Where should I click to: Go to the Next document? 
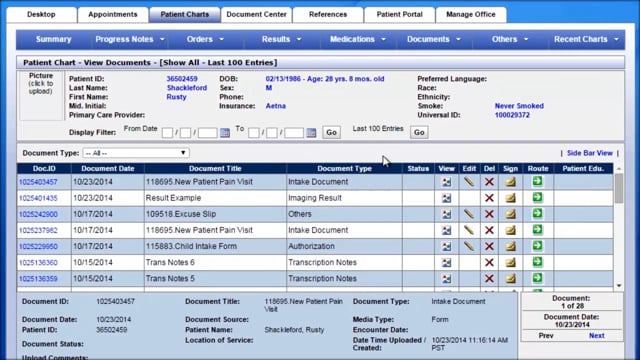coord(596,336)
